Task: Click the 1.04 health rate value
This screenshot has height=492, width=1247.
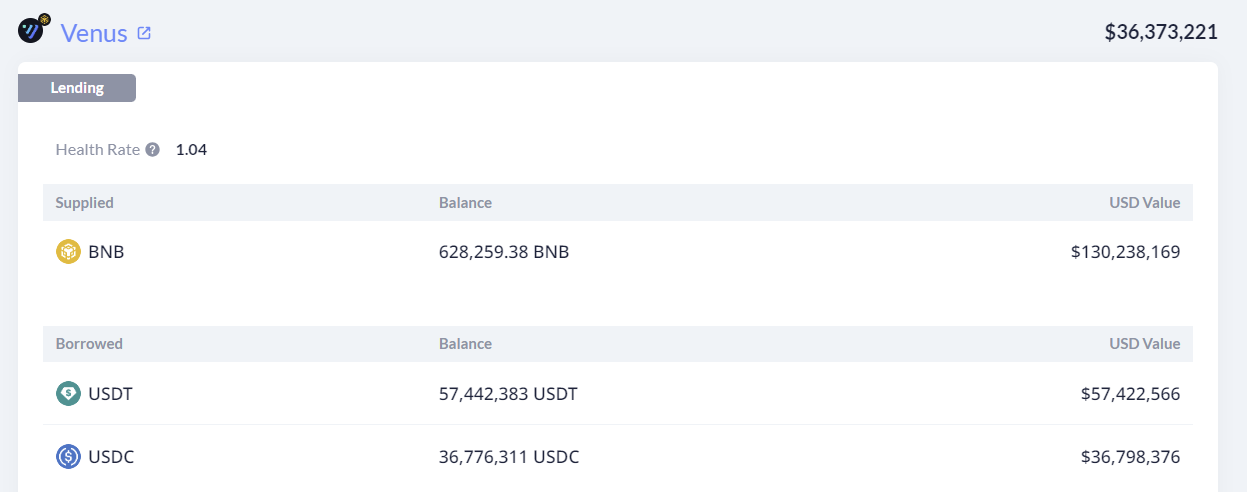Action: click(x=191, y=150)
